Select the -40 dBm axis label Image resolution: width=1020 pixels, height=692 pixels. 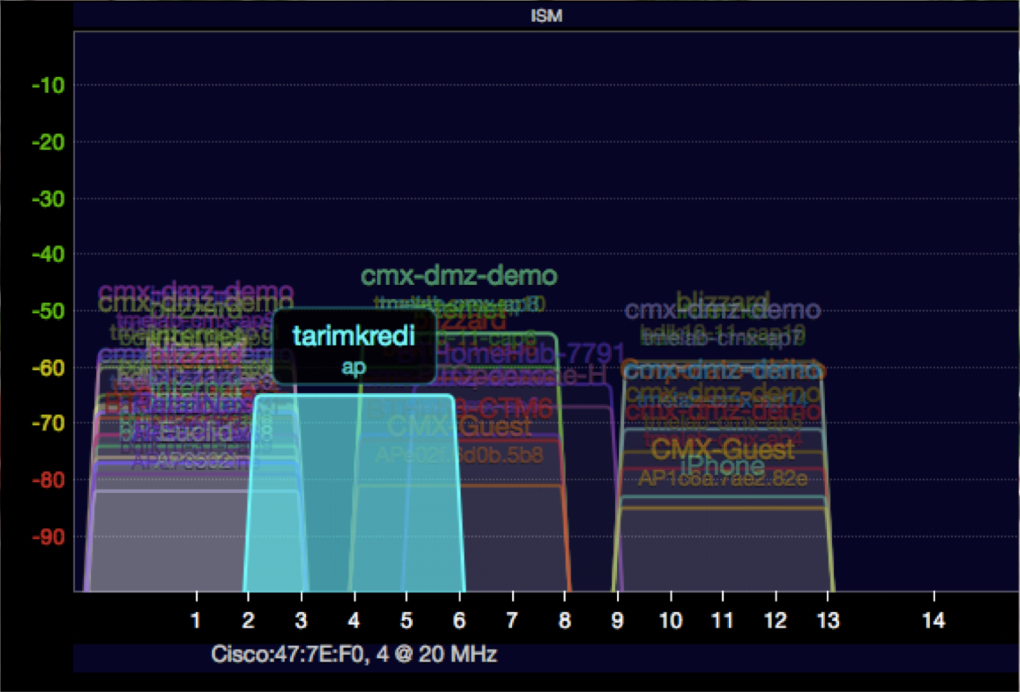coord(49,254)
